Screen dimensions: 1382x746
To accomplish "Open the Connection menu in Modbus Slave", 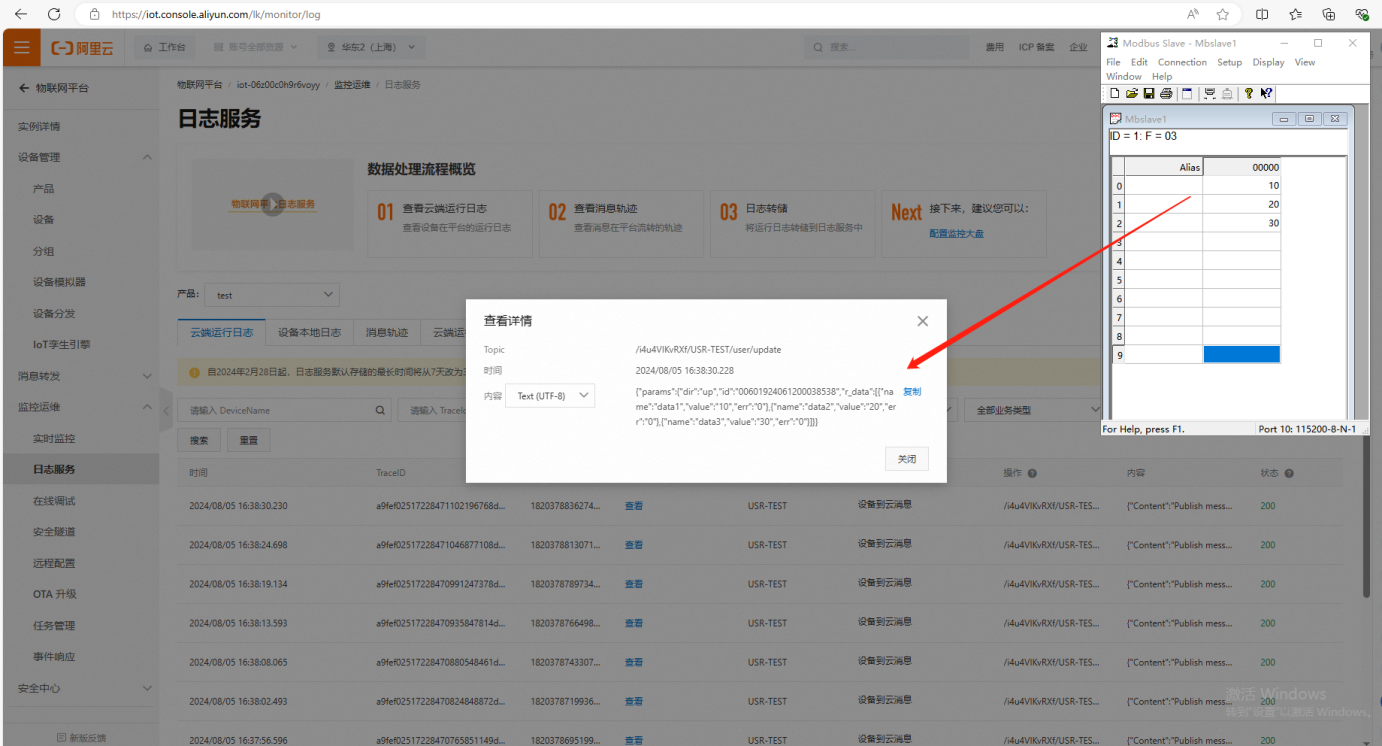I will (x=1182, y=62).
